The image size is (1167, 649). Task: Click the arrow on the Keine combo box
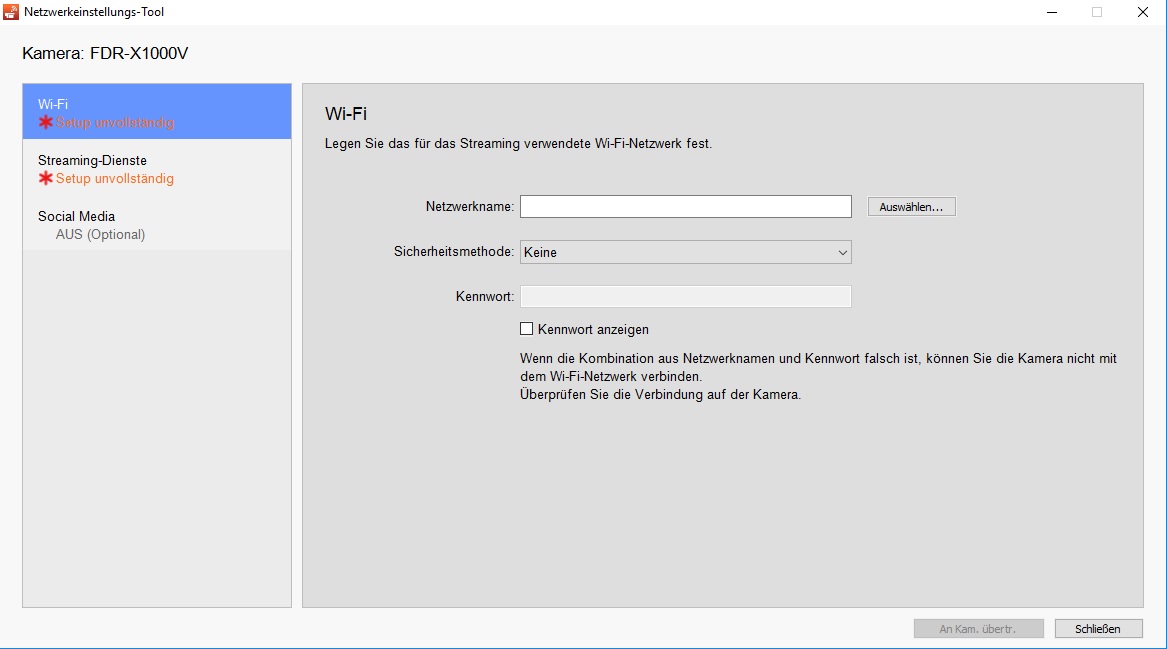coord(842,253)
